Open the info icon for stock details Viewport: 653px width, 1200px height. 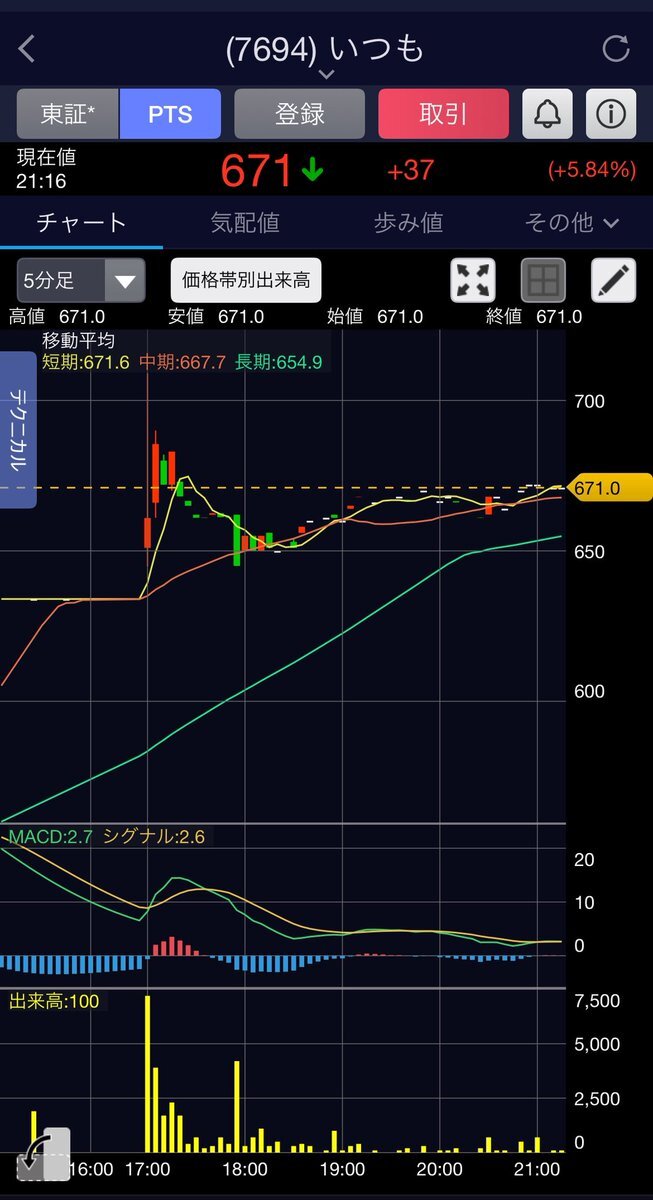coord(611,113)
